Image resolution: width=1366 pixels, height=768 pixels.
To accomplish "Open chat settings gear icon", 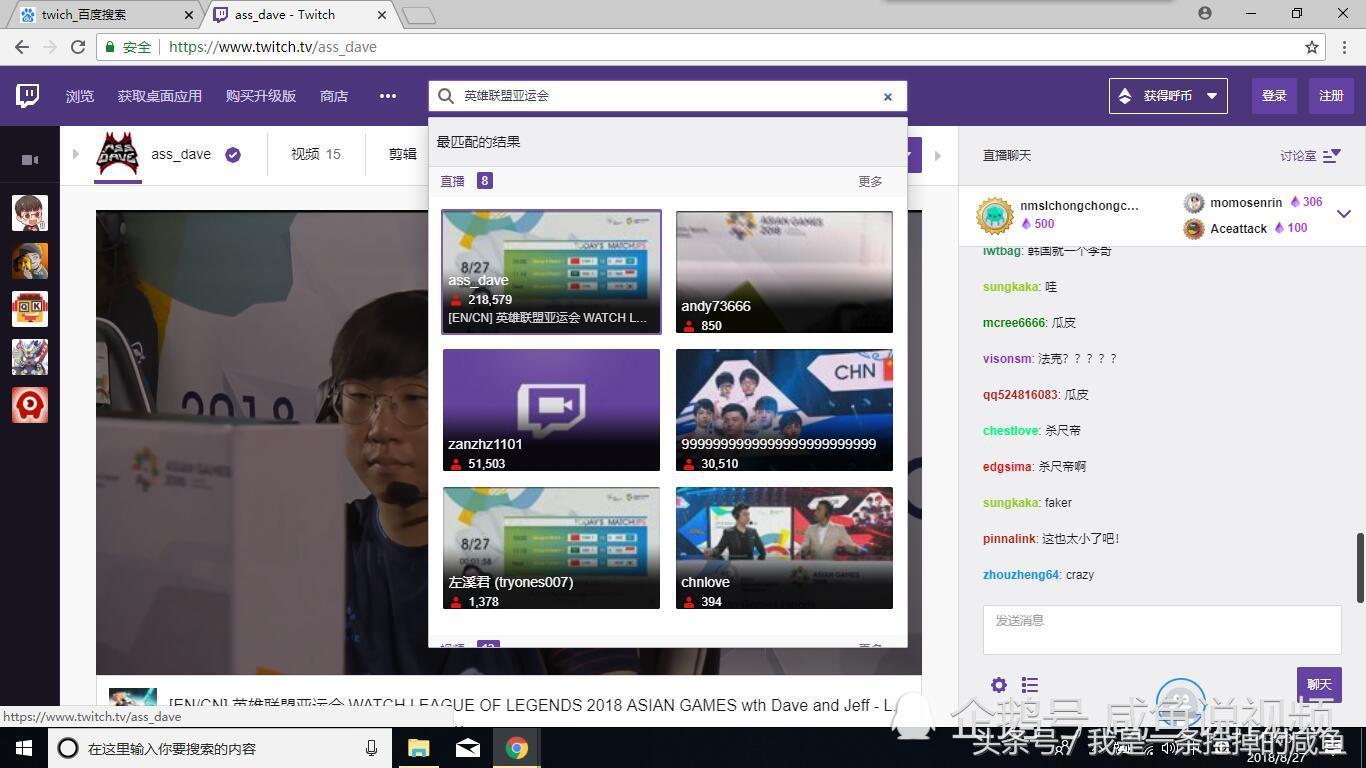I will [999, 685].
